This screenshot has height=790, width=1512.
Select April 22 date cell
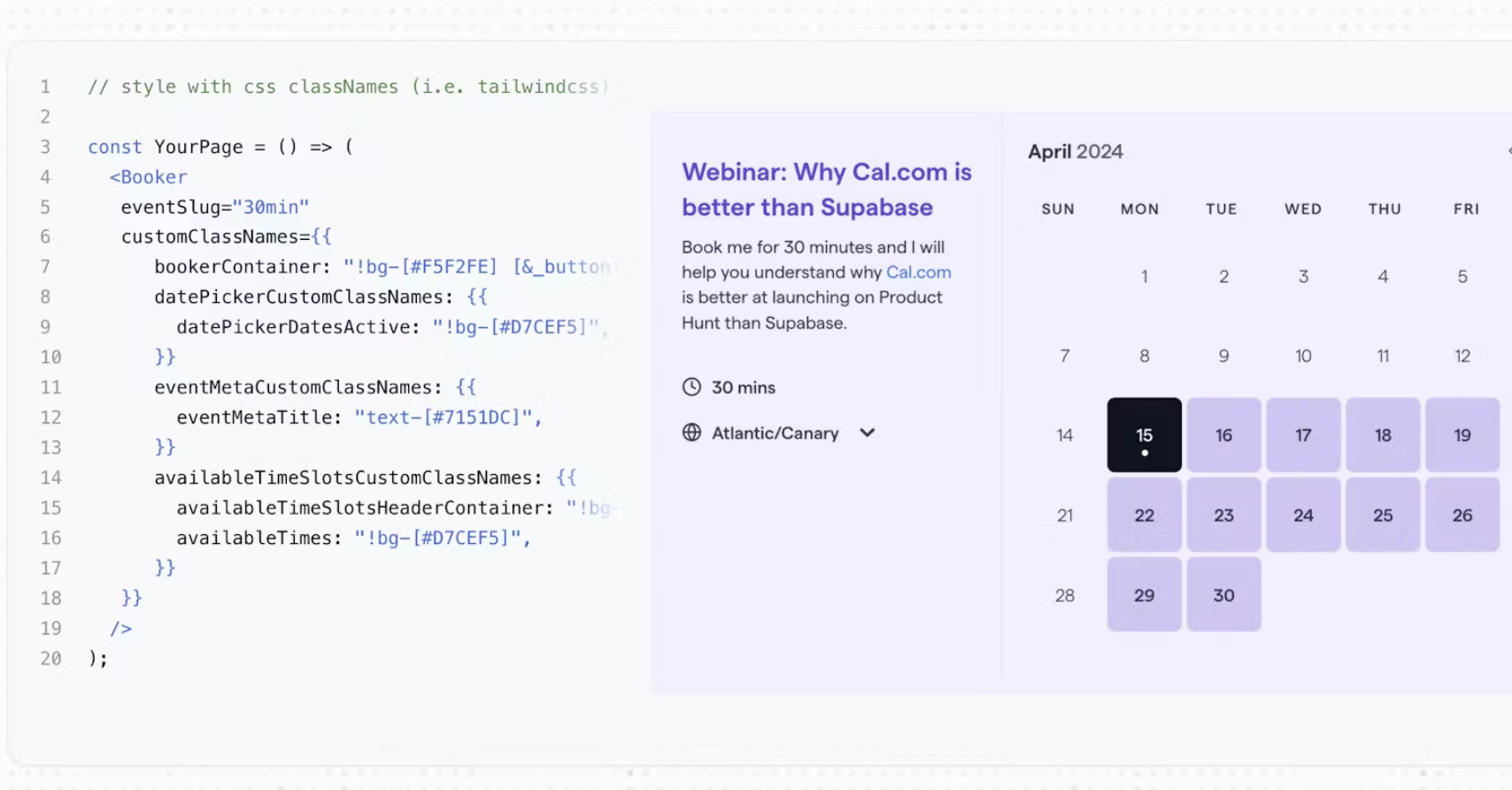pyautogui.click(x=1144, y=515)
